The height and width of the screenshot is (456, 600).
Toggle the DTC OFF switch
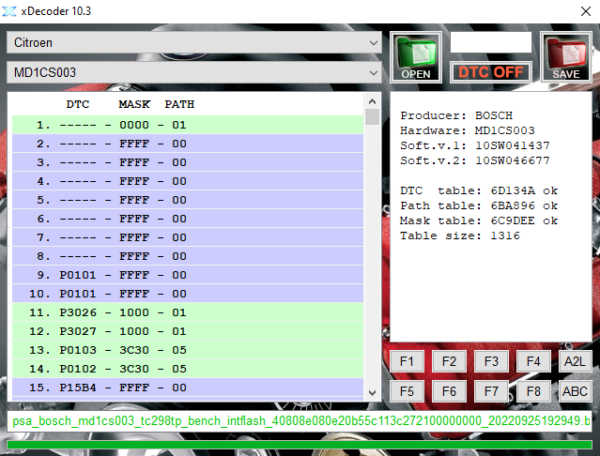490,72
